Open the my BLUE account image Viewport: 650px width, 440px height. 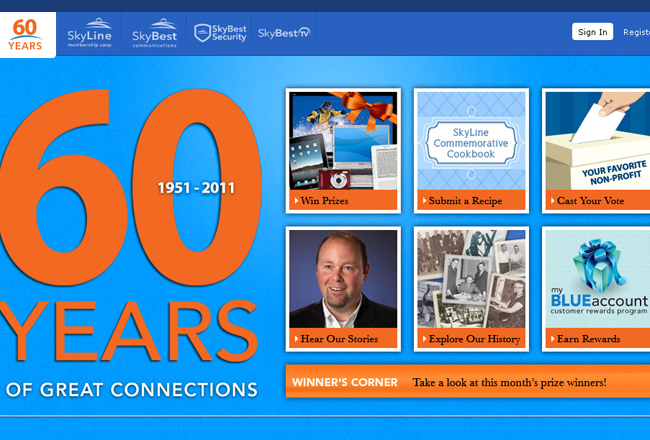tap(597, 279)
